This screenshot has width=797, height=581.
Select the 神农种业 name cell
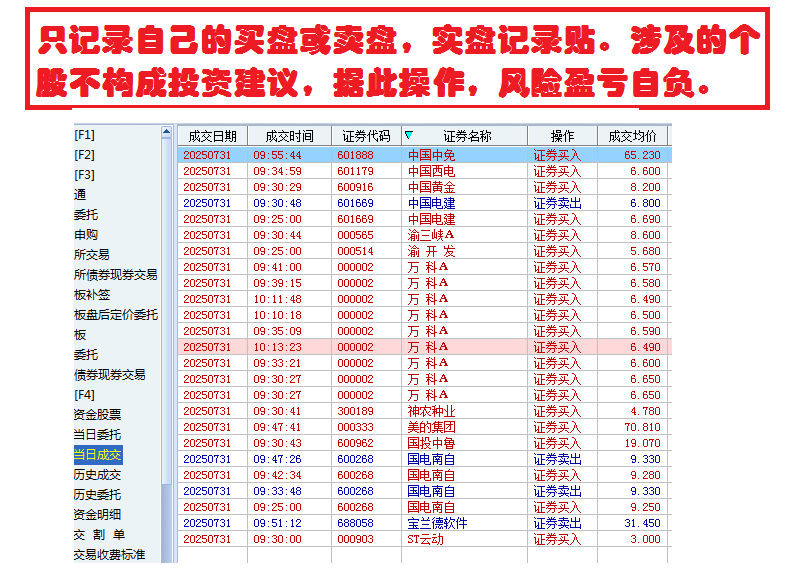[x=432, y=411]
